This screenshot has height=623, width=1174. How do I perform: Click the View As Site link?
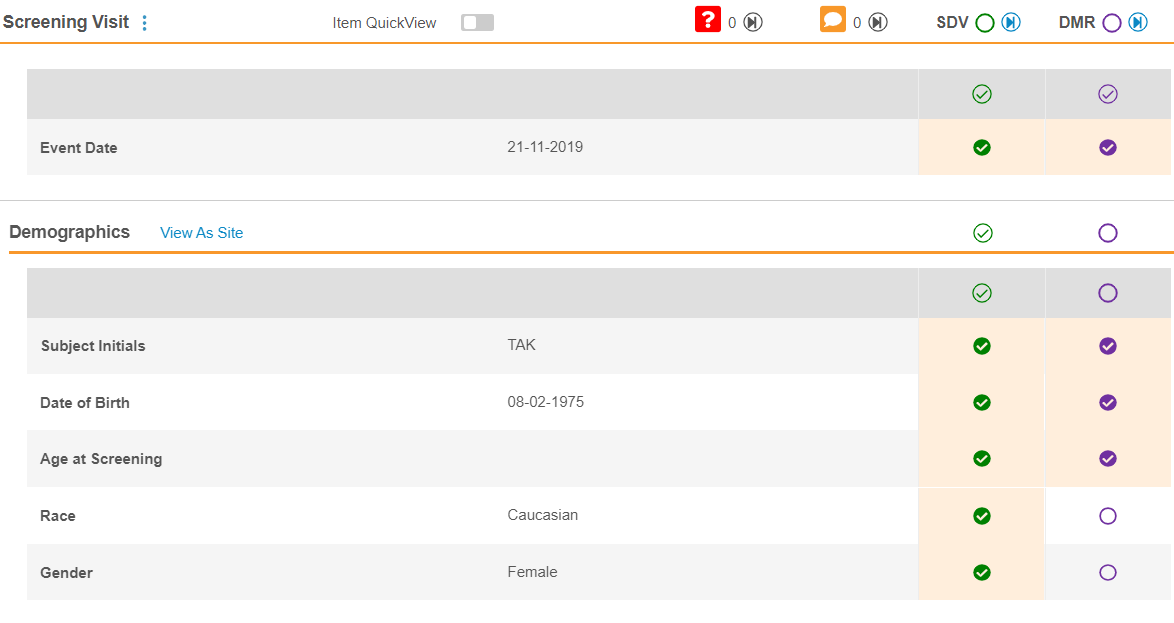tap(201, 233)
